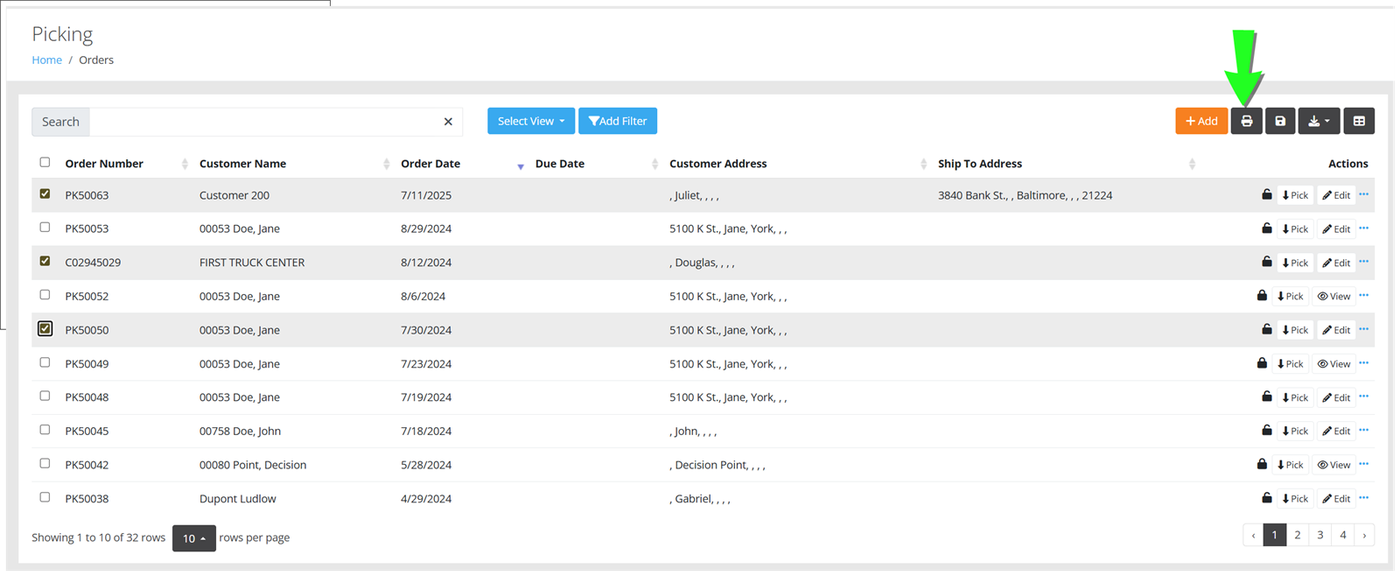Uncheck the checkbox for order C02945029
Image resolution: width=1400 pixels, height=576 pixels.
[x=44, y=261]
